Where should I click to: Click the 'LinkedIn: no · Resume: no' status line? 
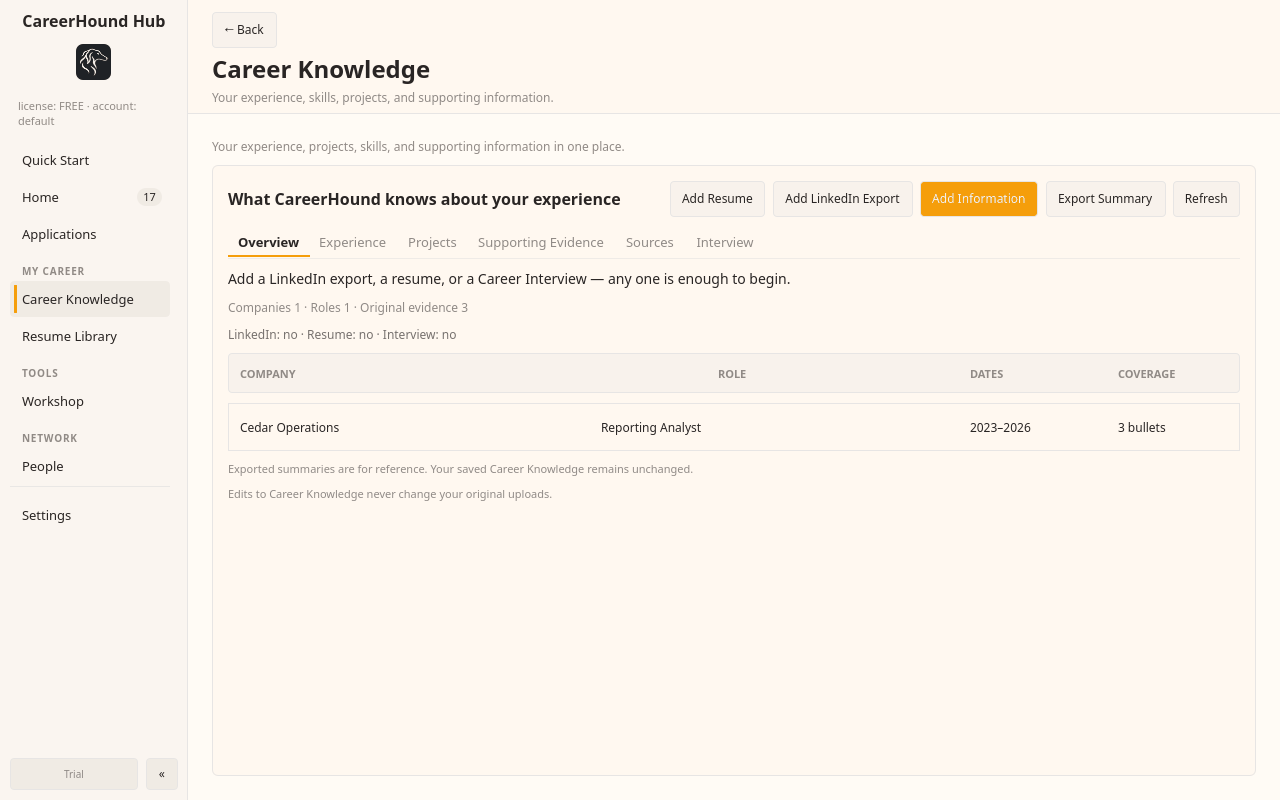point(342,335)
